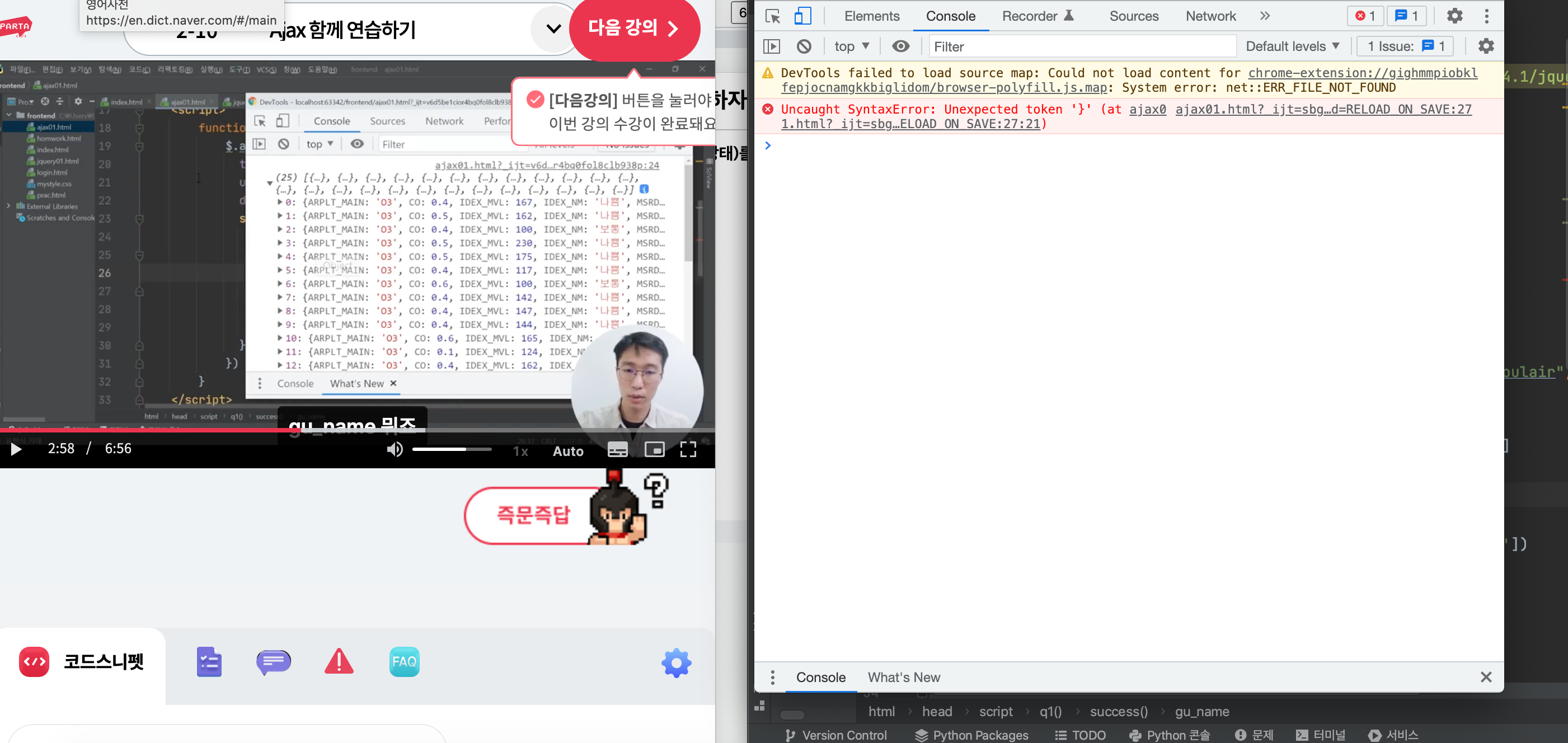Open the TODO tool window
This screenshot has height=743, width=1568.
(x=1081, y=735)
